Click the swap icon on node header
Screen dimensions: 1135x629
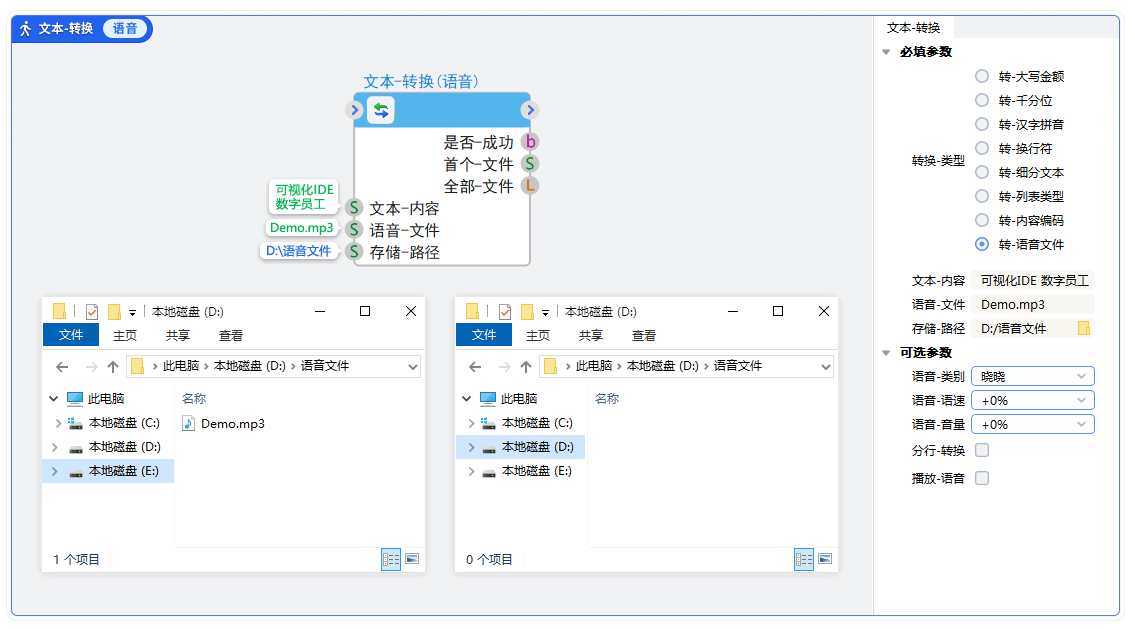click(x=381, y=110)
